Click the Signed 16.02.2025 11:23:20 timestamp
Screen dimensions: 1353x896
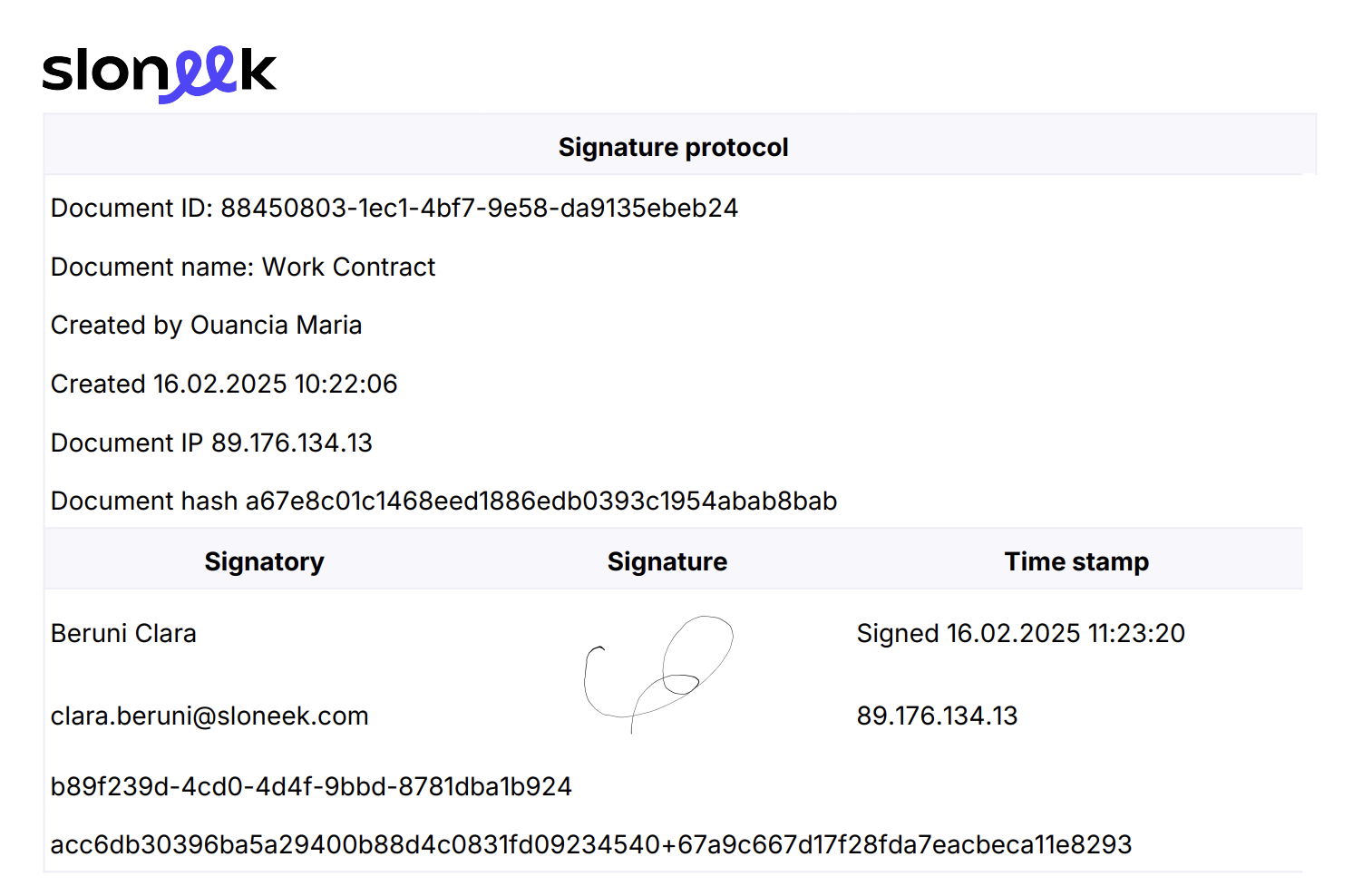pos(1021,633)
